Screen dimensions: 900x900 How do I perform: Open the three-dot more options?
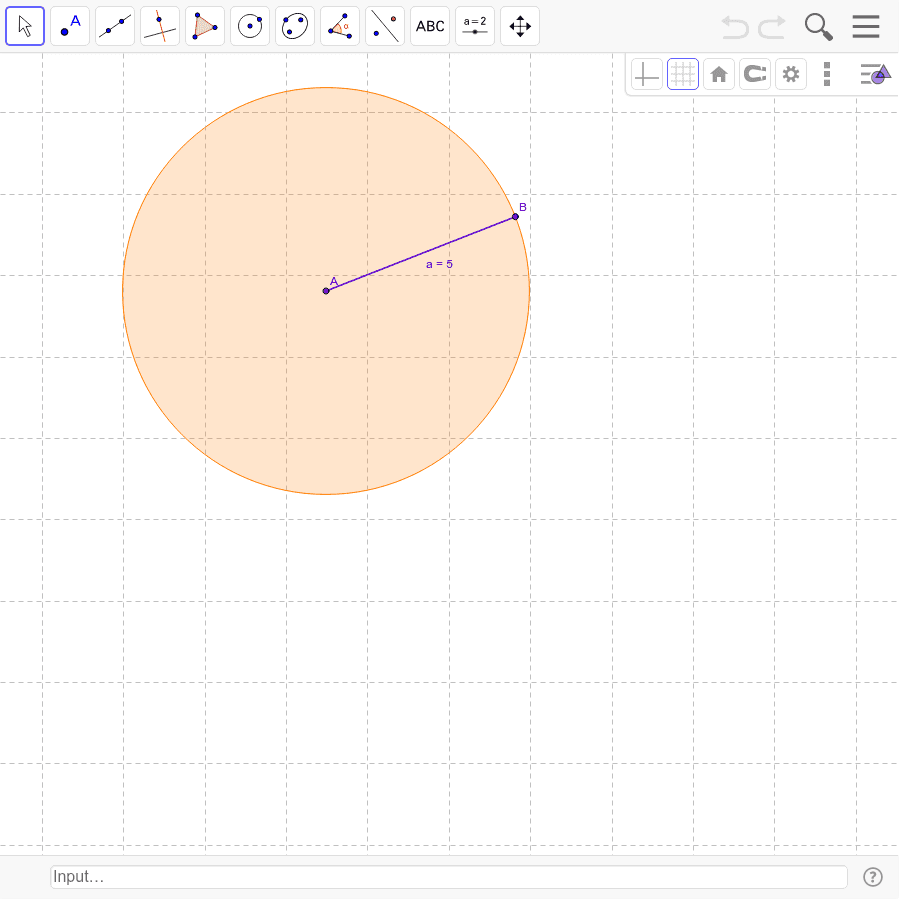[x=827, y=74]
